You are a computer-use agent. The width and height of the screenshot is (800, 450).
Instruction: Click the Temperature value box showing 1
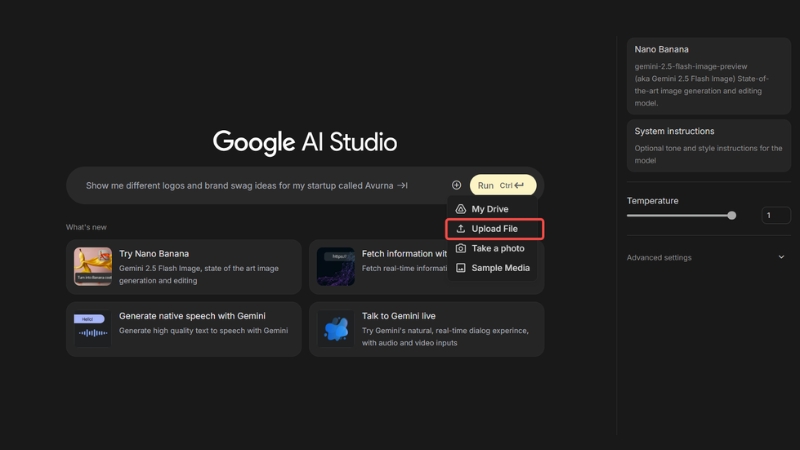[x=776, y=215]
